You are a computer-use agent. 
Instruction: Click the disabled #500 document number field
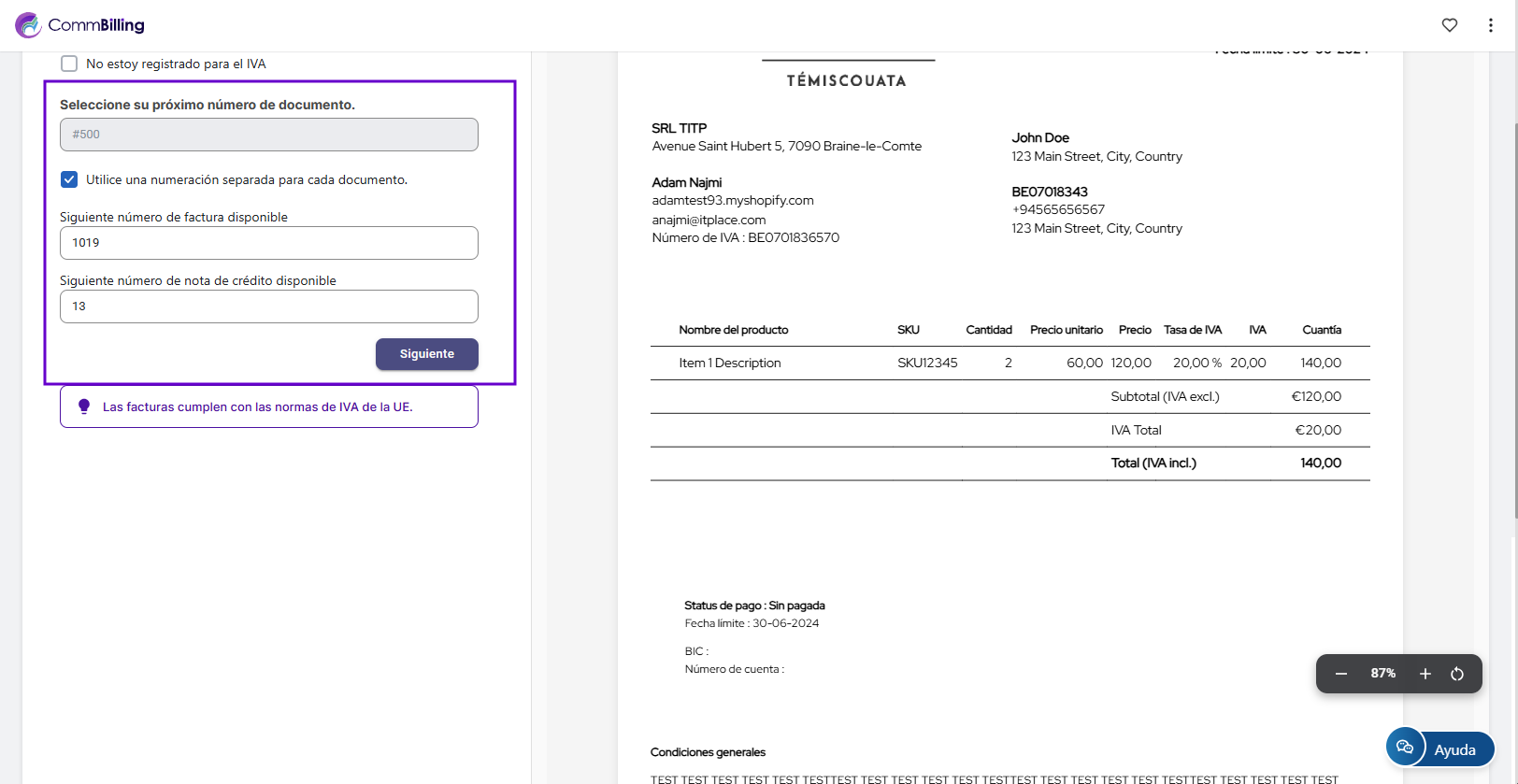[269, 135]
